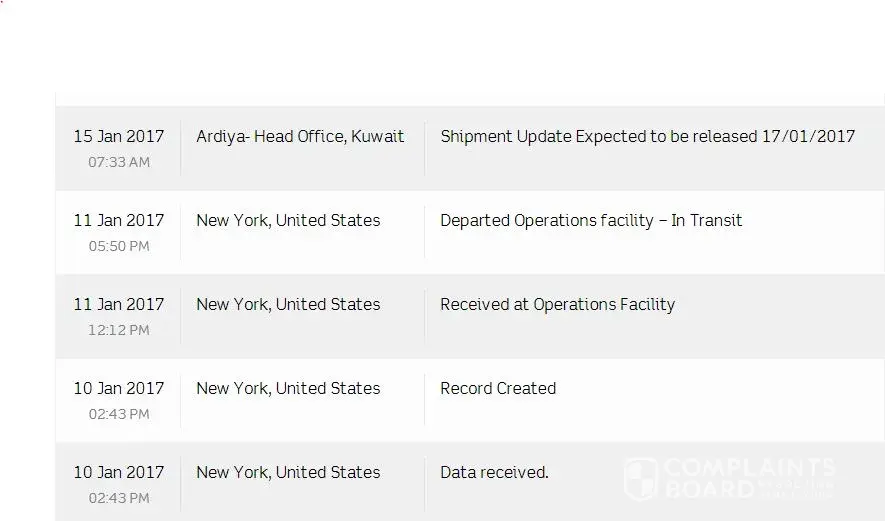The height and width of the screenshot is (521, 885).
Task: Click the 07:33 AM timestamp
Action: (x=119, y=162)
